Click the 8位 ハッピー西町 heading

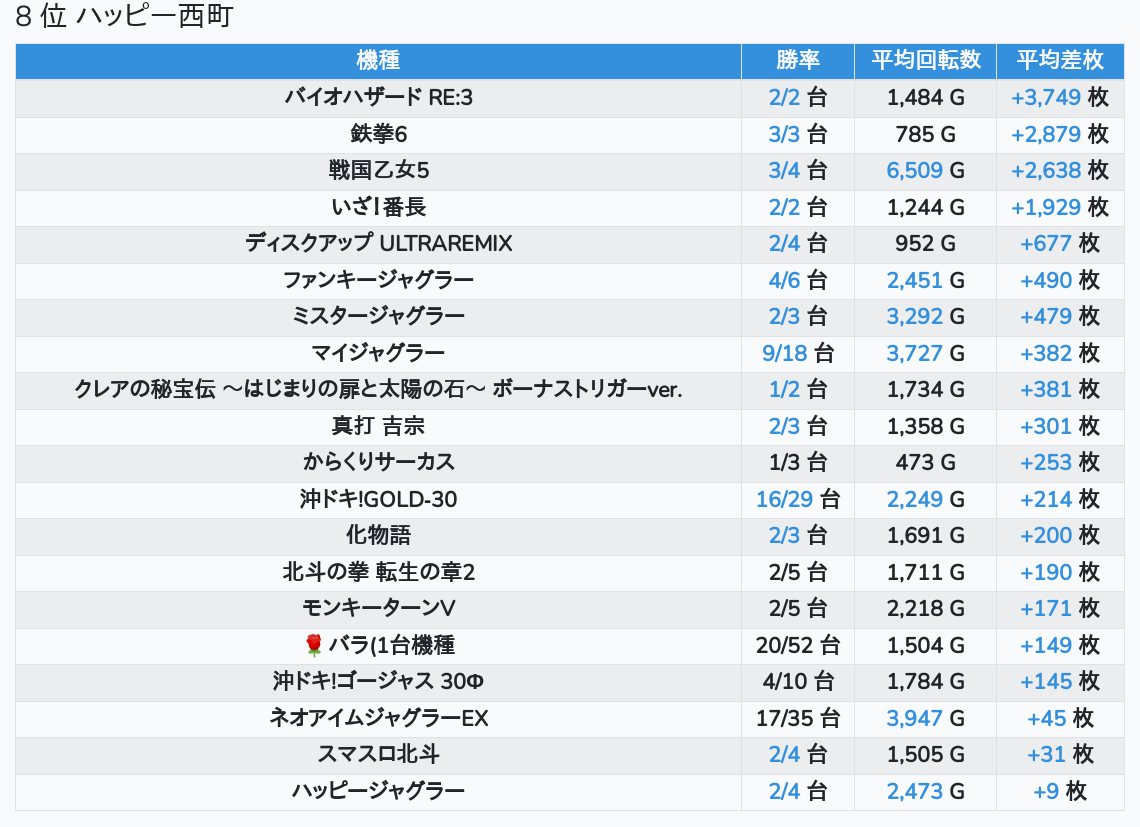pyautogui.click(x=124, y=16)
